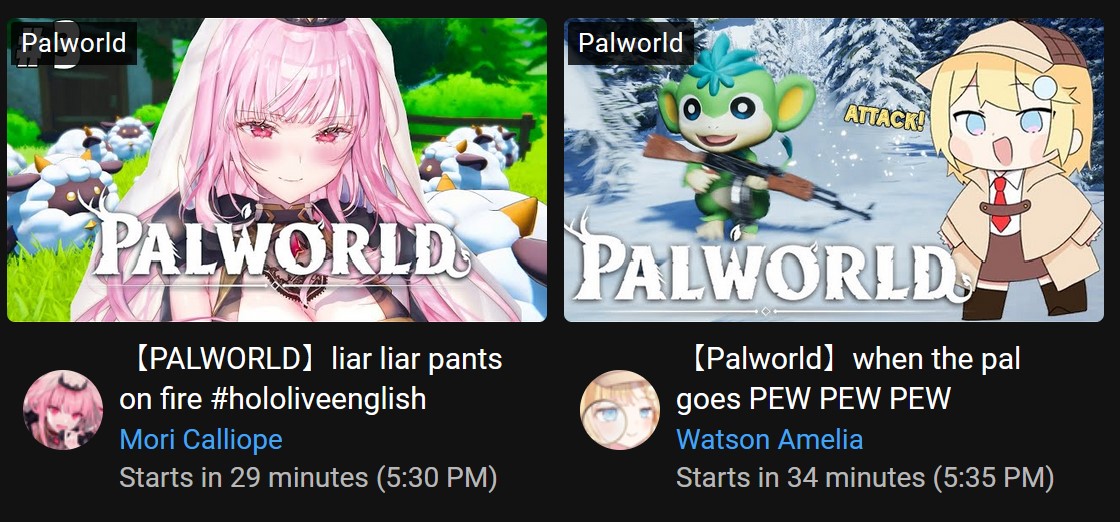
Task: Open the Mori Calliope channel link
Action: click(201, 438)
